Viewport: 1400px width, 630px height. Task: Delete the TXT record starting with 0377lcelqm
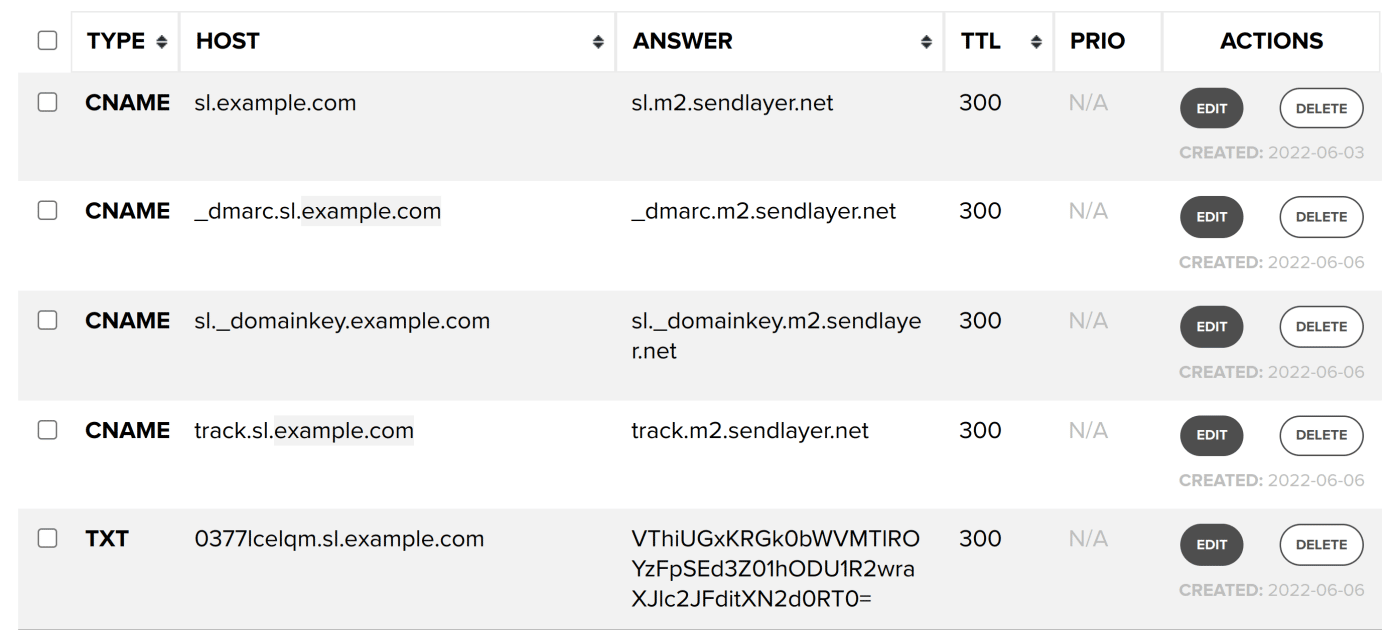tap(1321, 544)
